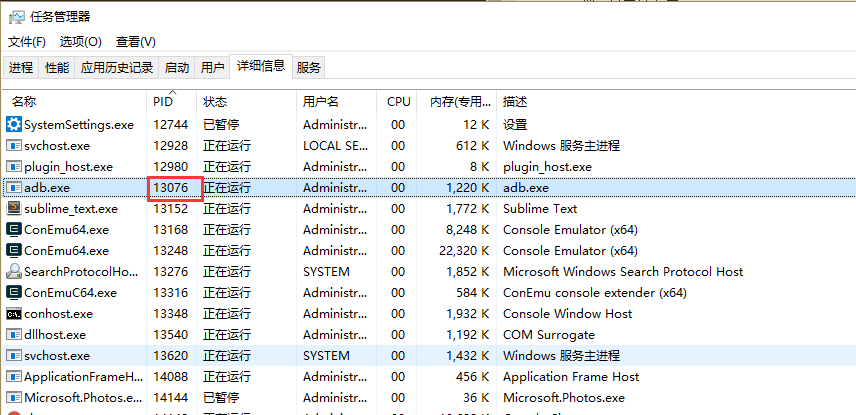
Task: Click memory value 22,320 K
Action: [464, 251]
